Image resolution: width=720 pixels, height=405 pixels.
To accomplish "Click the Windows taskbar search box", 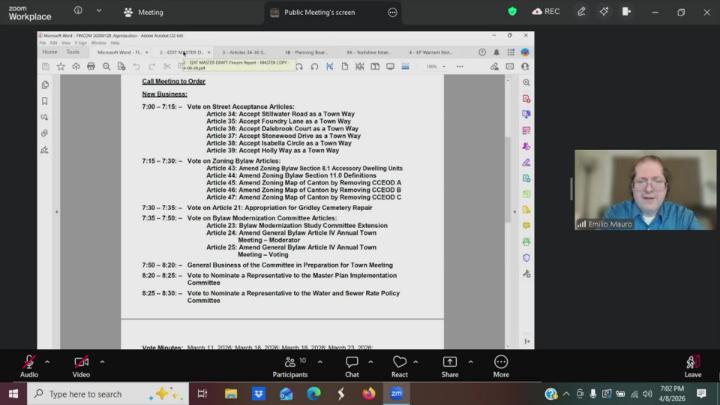I will 95,394.
